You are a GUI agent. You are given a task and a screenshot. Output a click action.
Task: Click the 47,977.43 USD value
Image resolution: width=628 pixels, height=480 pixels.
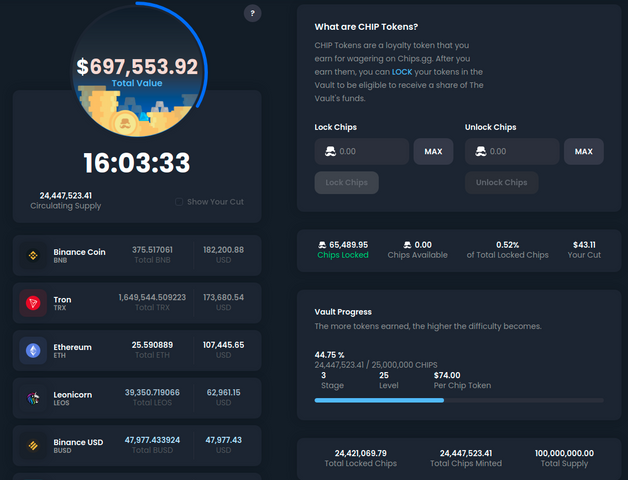223,440
